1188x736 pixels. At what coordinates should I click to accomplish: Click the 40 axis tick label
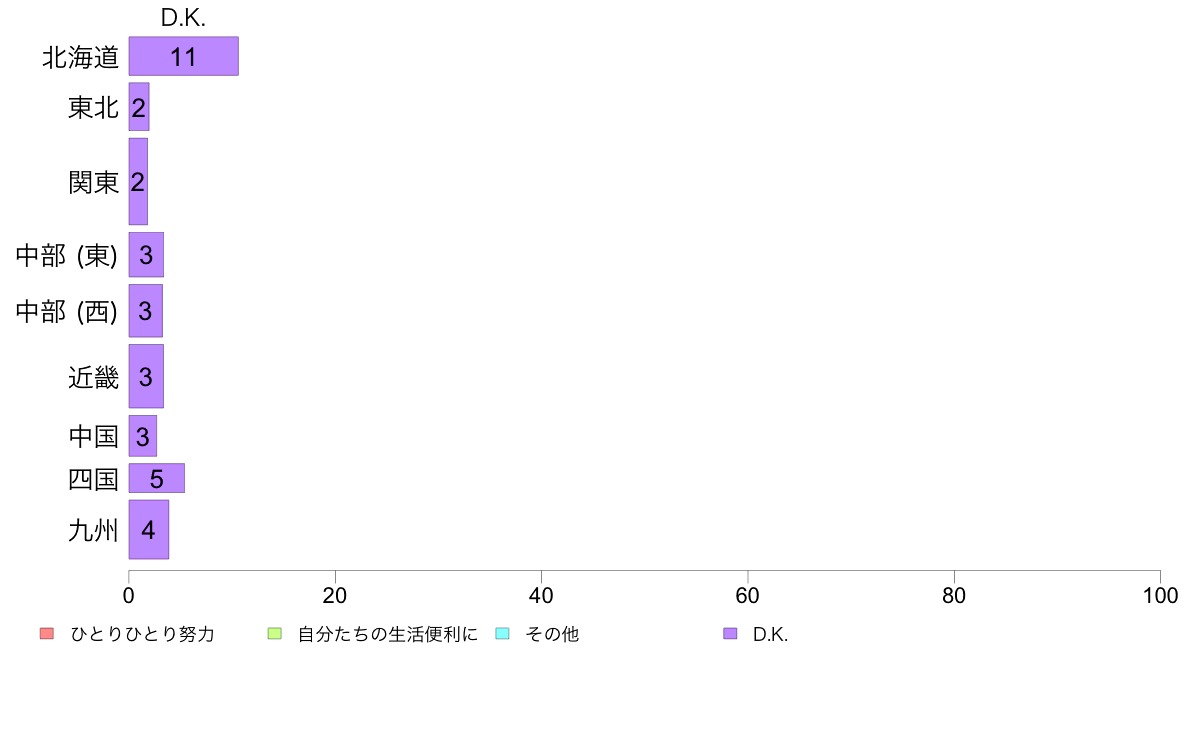(x=541, y=596)
